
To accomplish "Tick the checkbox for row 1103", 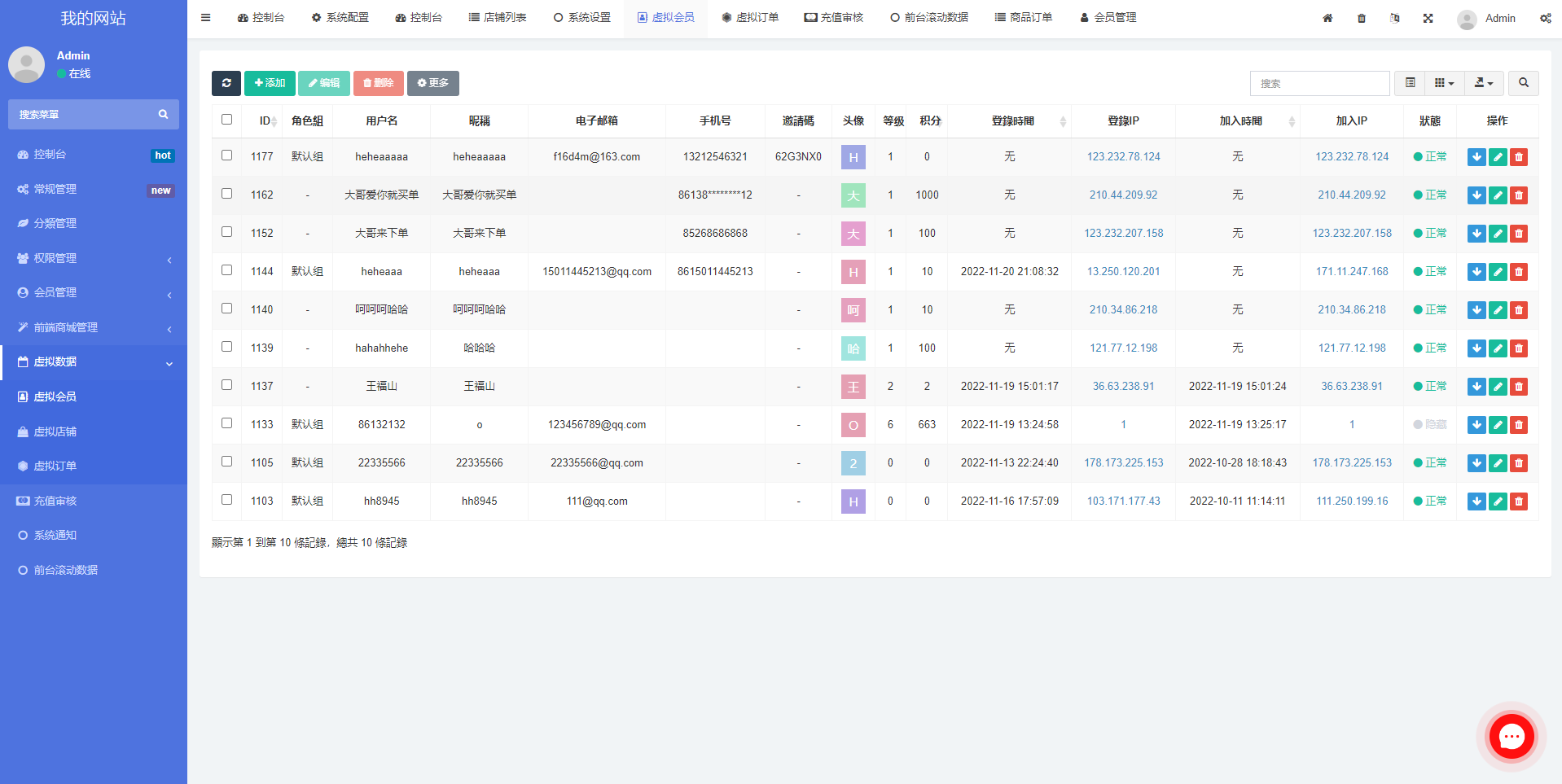I will (x=226, y=500).
